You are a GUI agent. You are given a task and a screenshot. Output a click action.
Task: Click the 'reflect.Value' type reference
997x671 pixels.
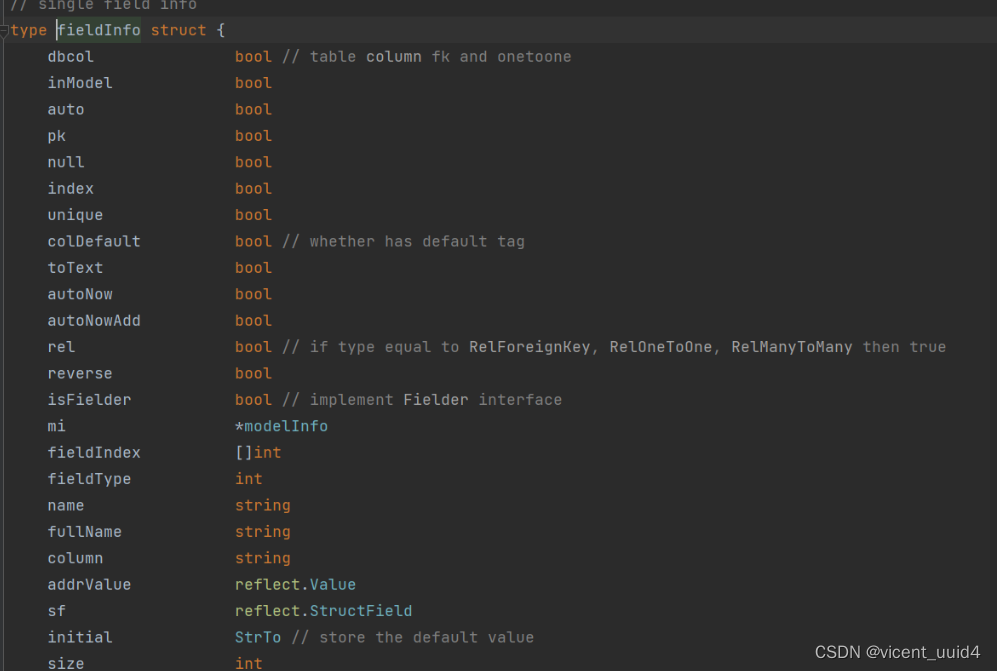(x=295, y=585)
